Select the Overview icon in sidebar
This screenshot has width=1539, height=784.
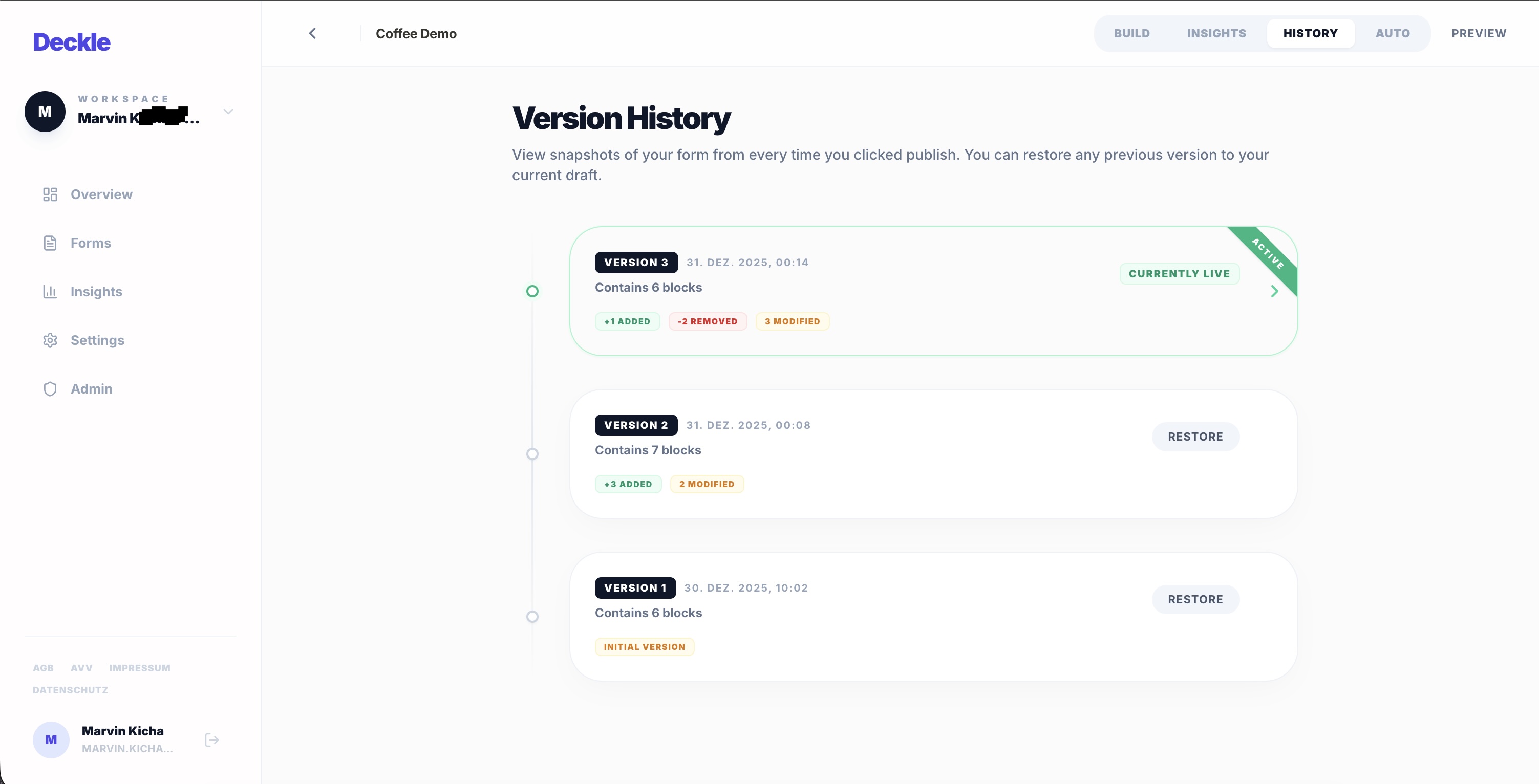point(50,194)
